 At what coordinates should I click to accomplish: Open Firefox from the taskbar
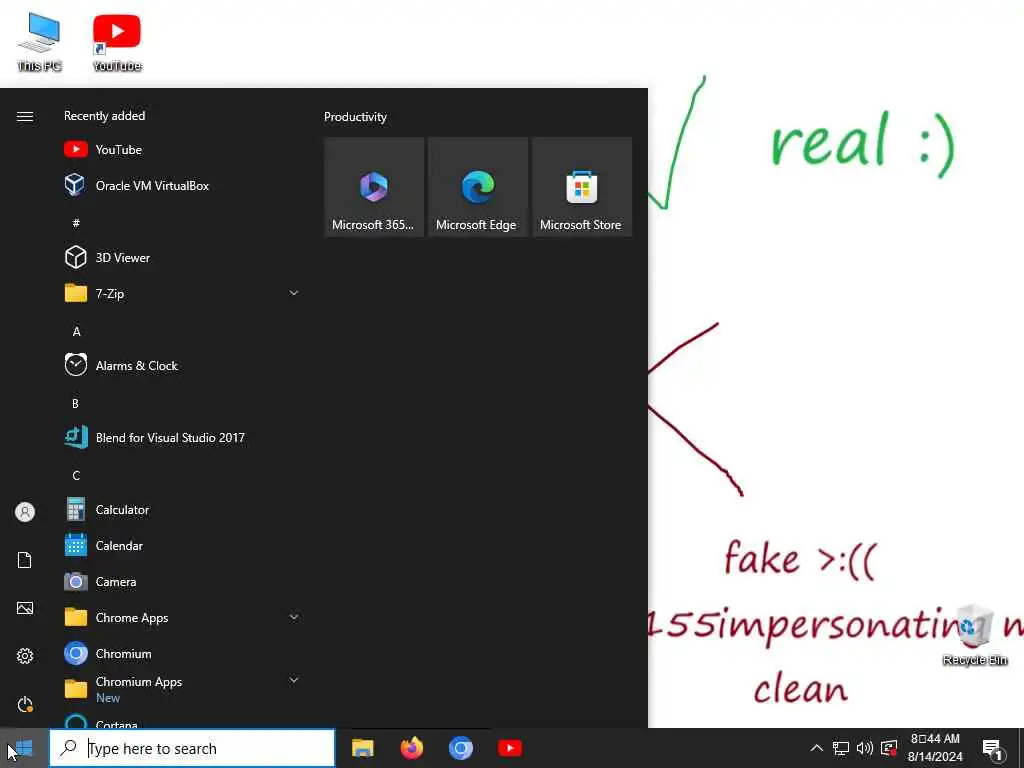[411, 748]
